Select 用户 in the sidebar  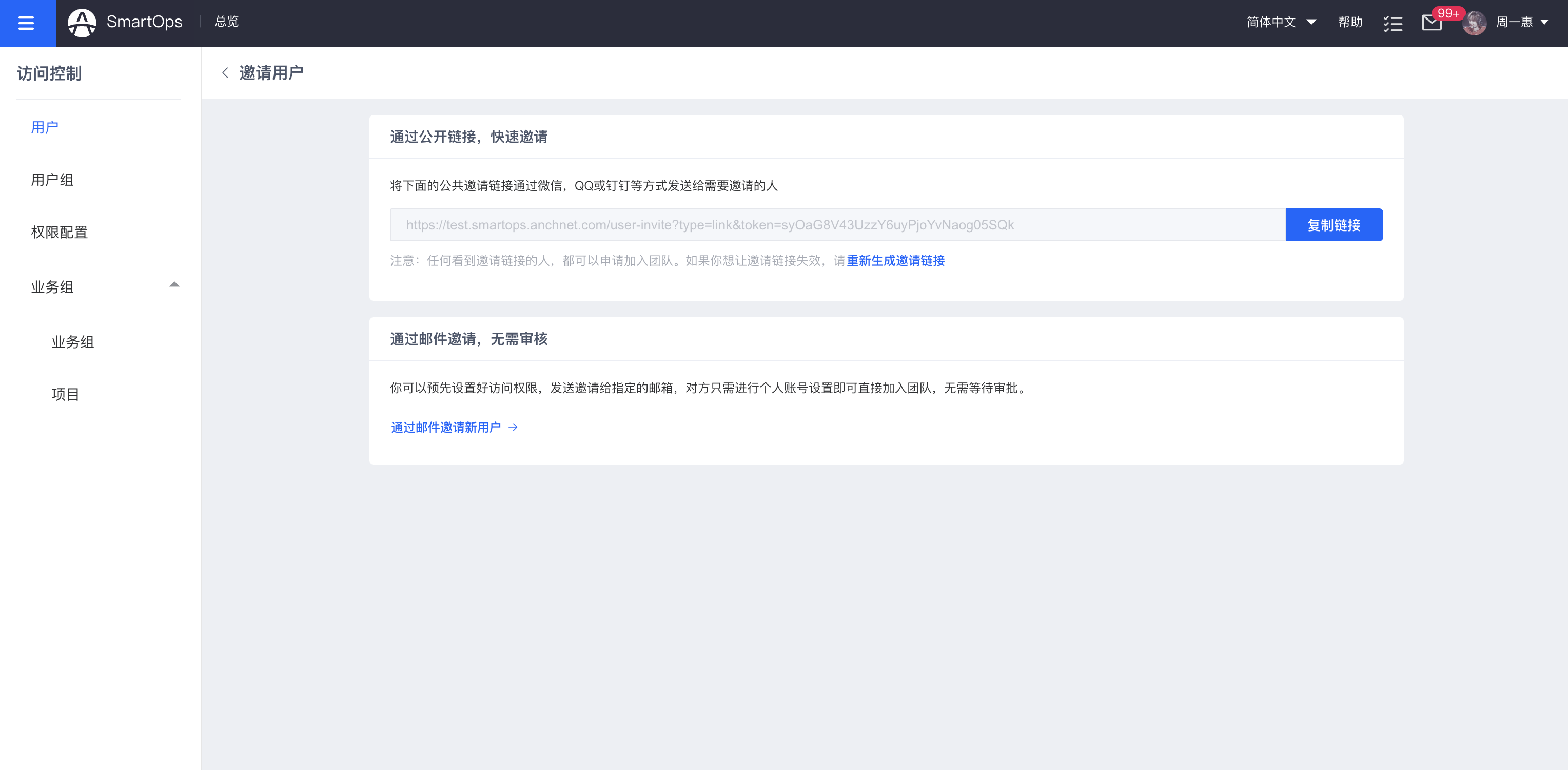click(x=45, y=127)
